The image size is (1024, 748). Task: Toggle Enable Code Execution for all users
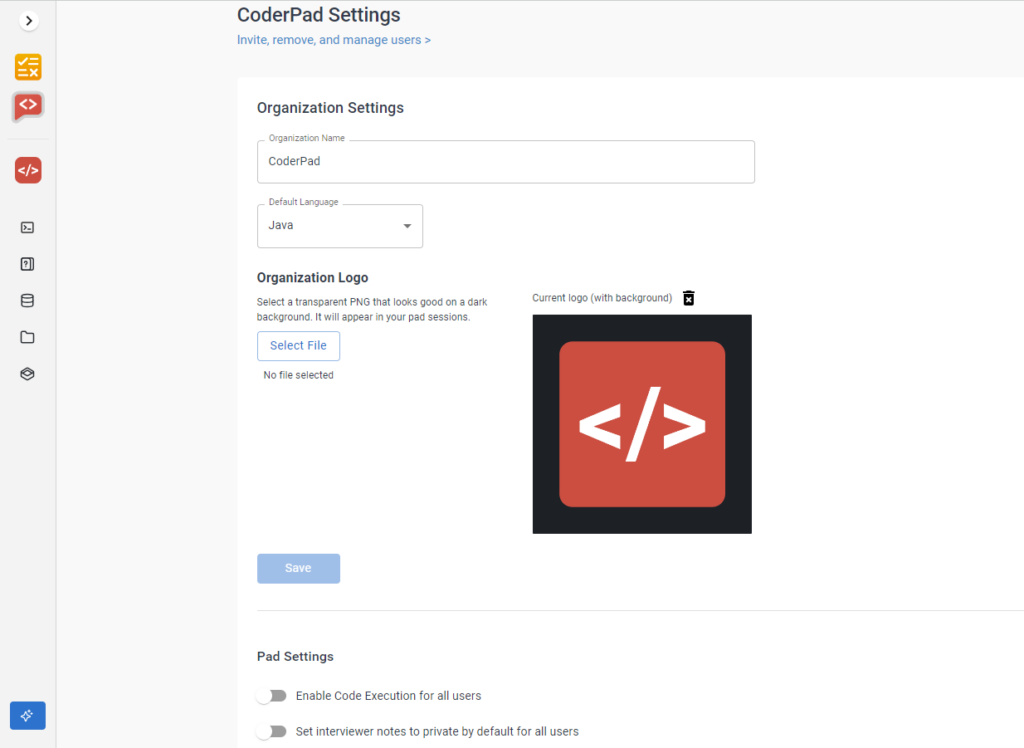272,696
